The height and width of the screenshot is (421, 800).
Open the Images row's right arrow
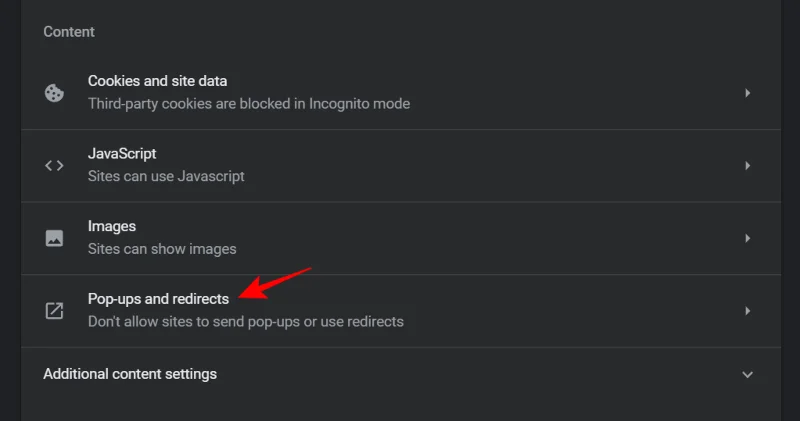tap(747, 238)
